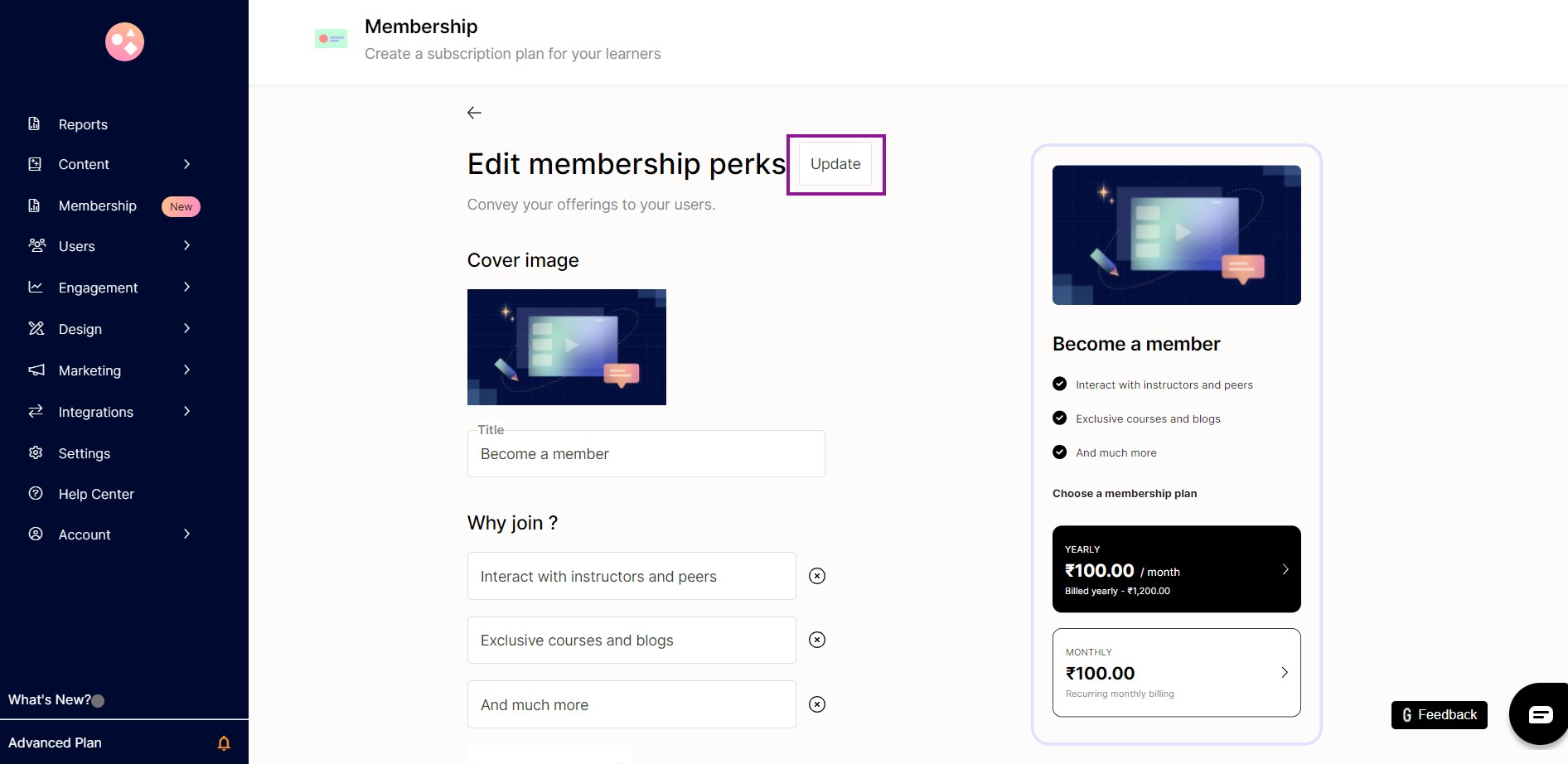Open the Reports page from the sidebar
The width and height of the screenshot is (1568, 764).
[83, 124]
